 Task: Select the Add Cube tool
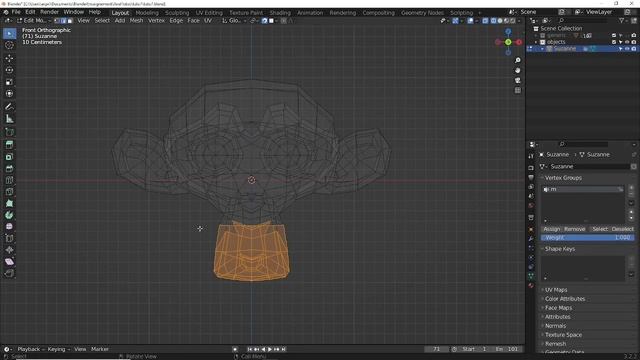9,132
